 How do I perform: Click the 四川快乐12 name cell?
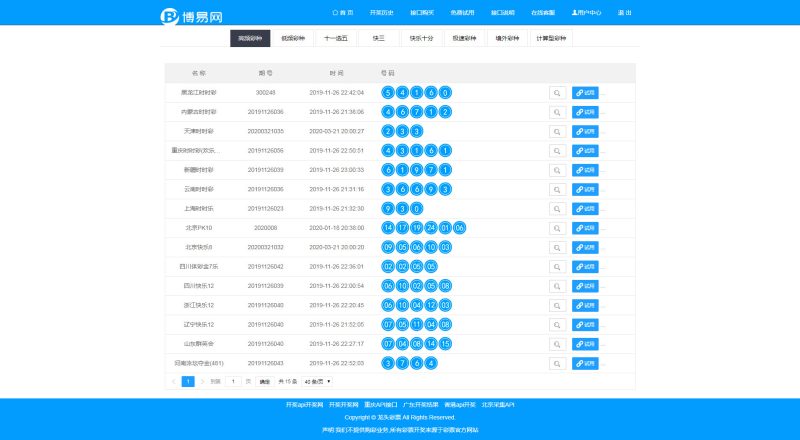[198, 286]
